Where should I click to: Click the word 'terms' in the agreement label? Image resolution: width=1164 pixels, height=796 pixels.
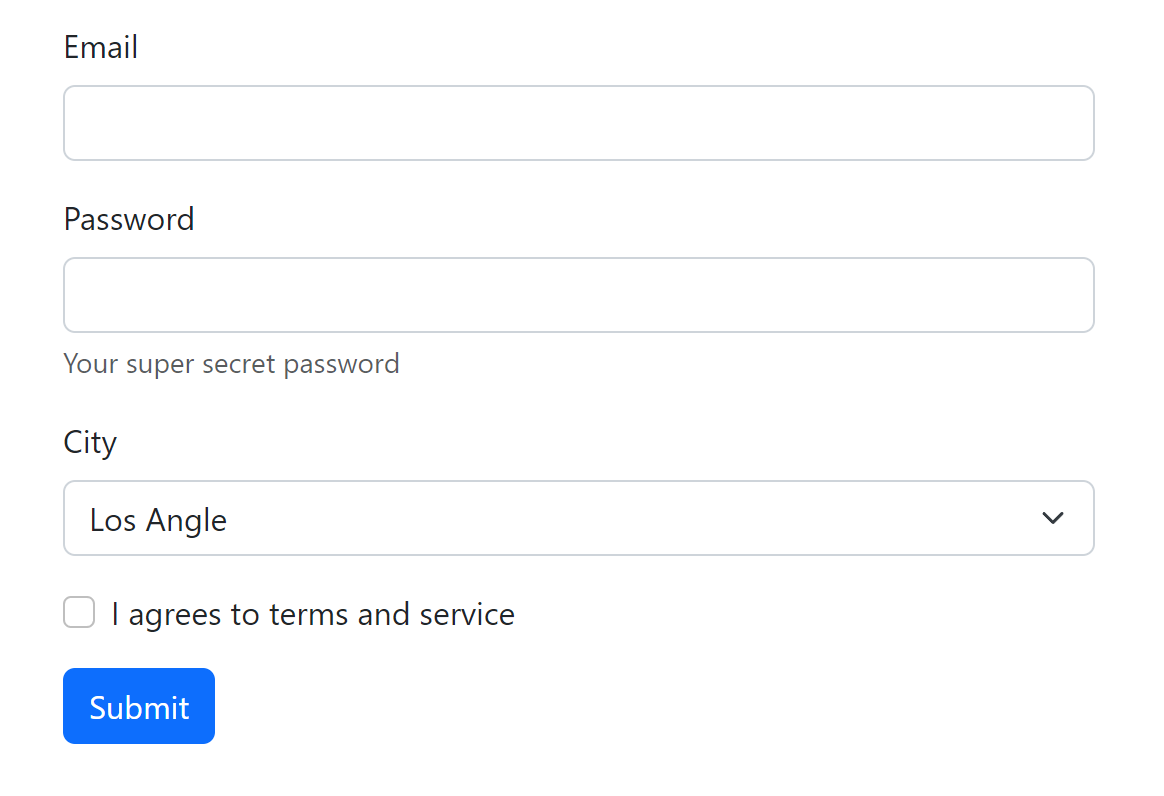coord(309,614)
